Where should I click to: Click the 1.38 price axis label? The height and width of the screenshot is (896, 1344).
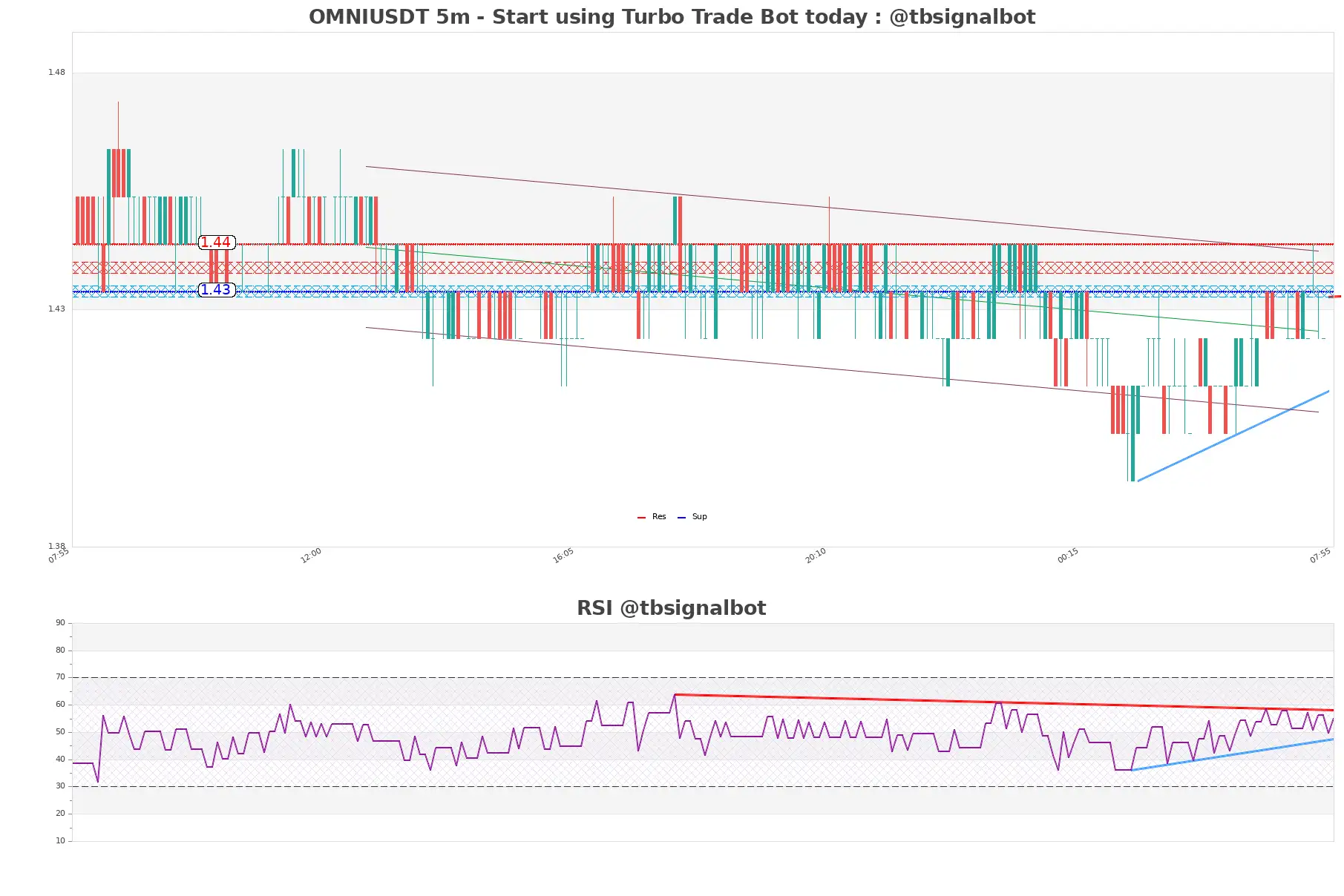coord(56,546)
